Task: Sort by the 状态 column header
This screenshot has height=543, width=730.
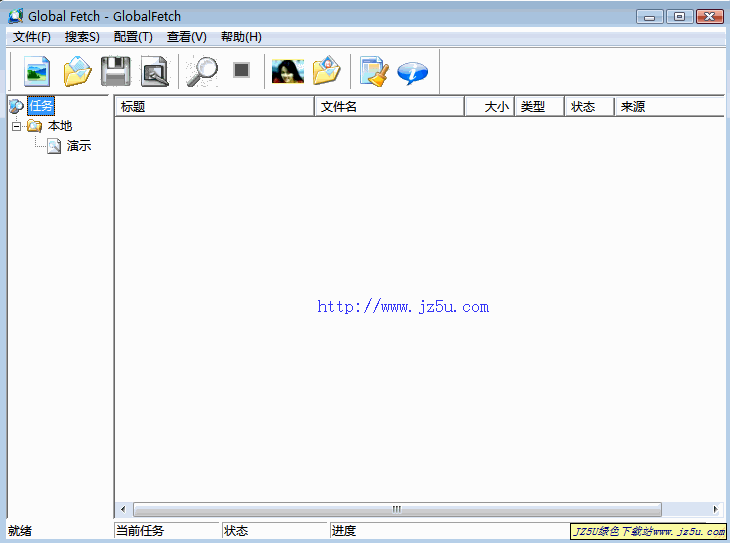Action: pyautogui.click(x=590, y=107)
